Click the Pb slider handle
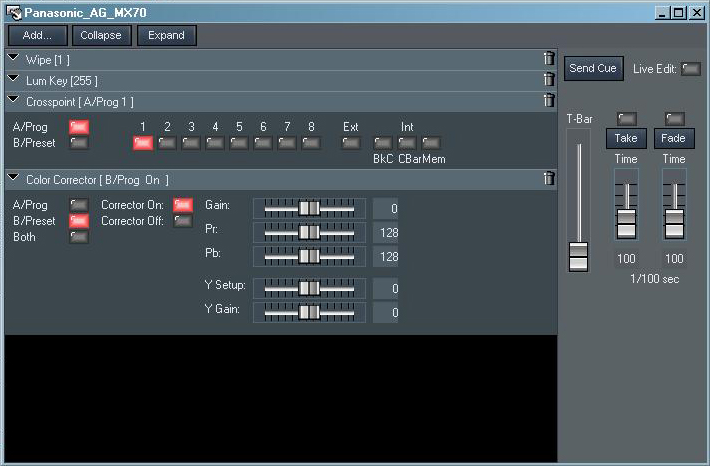The width and height of the screenshot is (710, 466). [309, 256]
